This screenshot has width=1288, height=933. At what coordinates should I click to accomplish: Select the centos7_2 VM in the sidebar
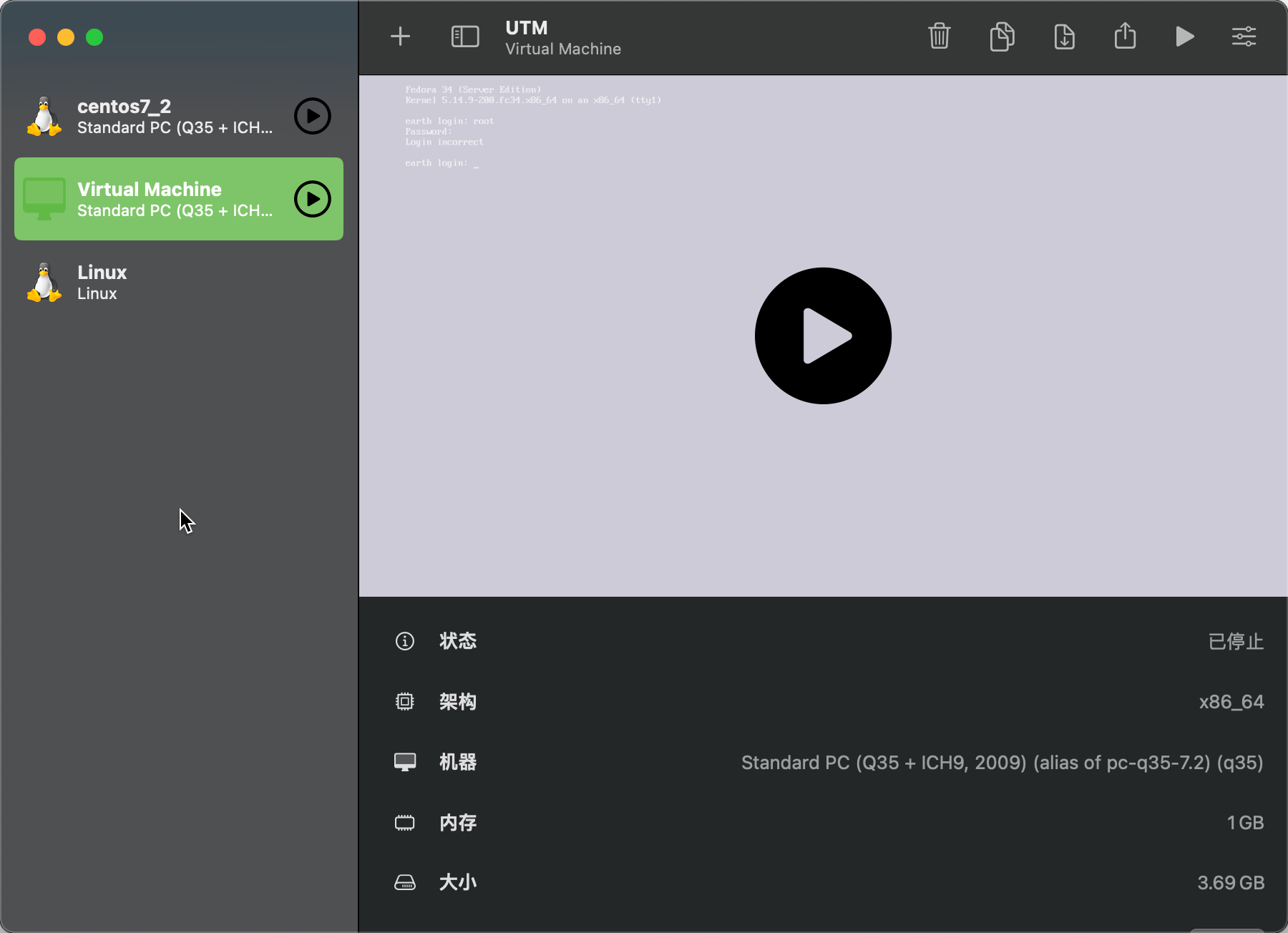click(x=179, y=116)
